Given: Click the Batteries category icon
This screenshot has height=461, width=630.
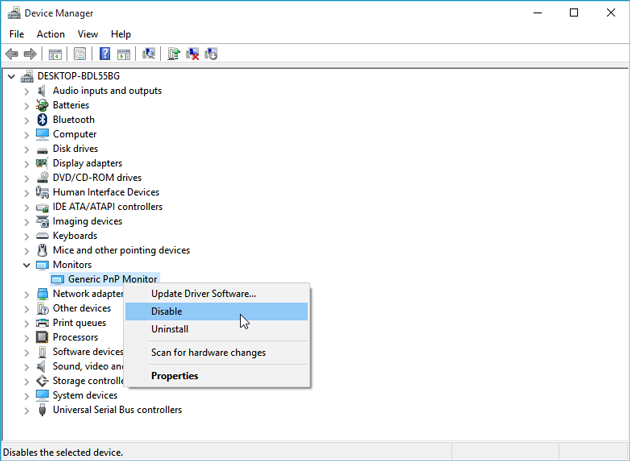Looking at the screenshot, I should tap(42, 105).
